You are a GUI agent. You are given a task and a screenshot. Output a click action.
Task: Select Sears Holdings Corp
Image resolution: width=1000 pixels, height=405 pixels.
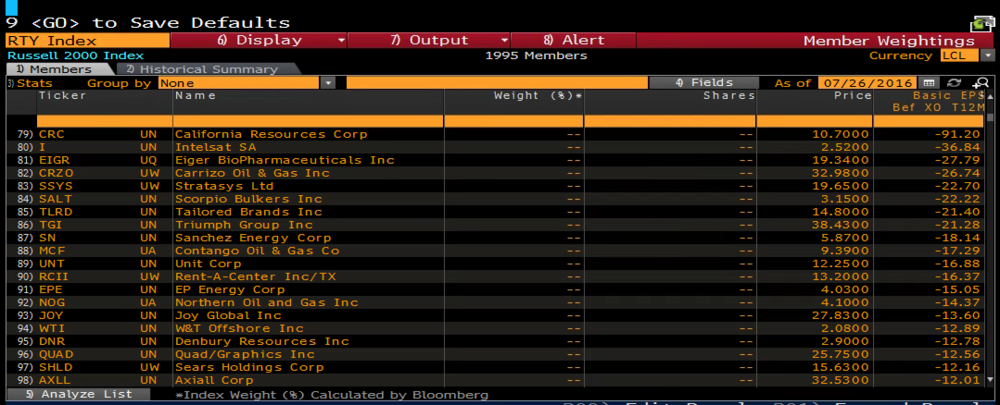point(249,367)
